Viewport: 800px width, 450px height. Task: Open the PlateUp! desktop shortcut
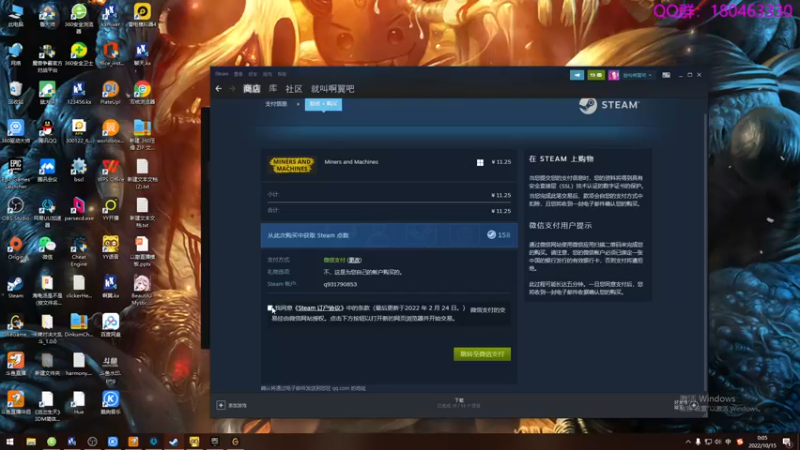[x=110, y=92]
